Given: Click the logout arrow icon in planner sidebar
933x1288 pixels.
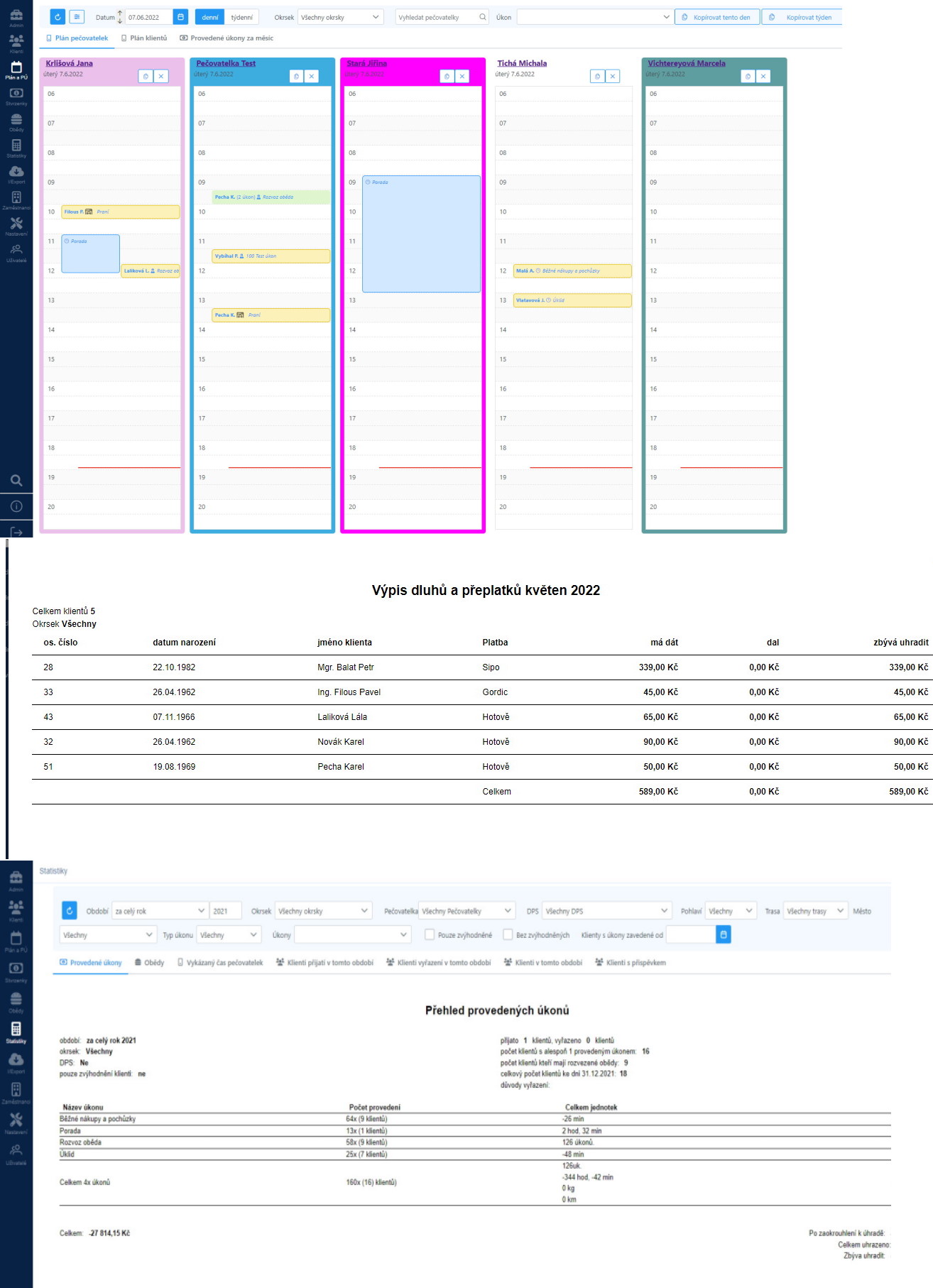Looking at the screenshot, I should (16, 532).
